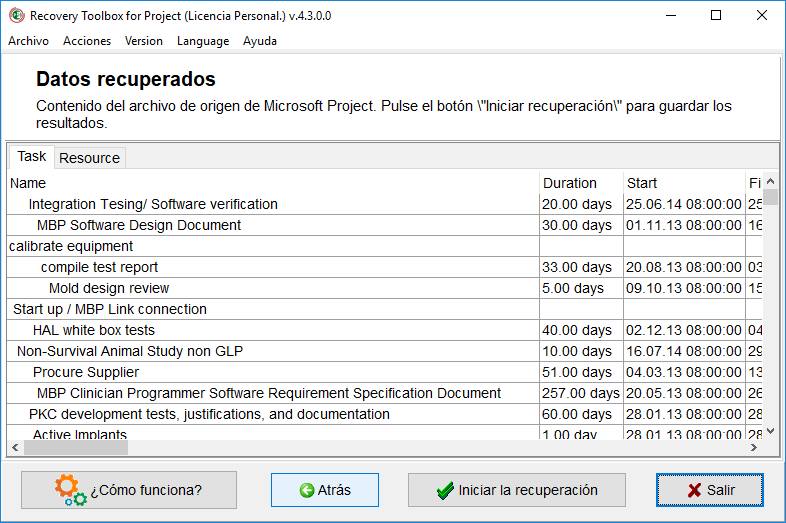This screenshot has height=523, width=786.
Task: Maximize the Recovery Toolbox window
Action: point(716,16)
